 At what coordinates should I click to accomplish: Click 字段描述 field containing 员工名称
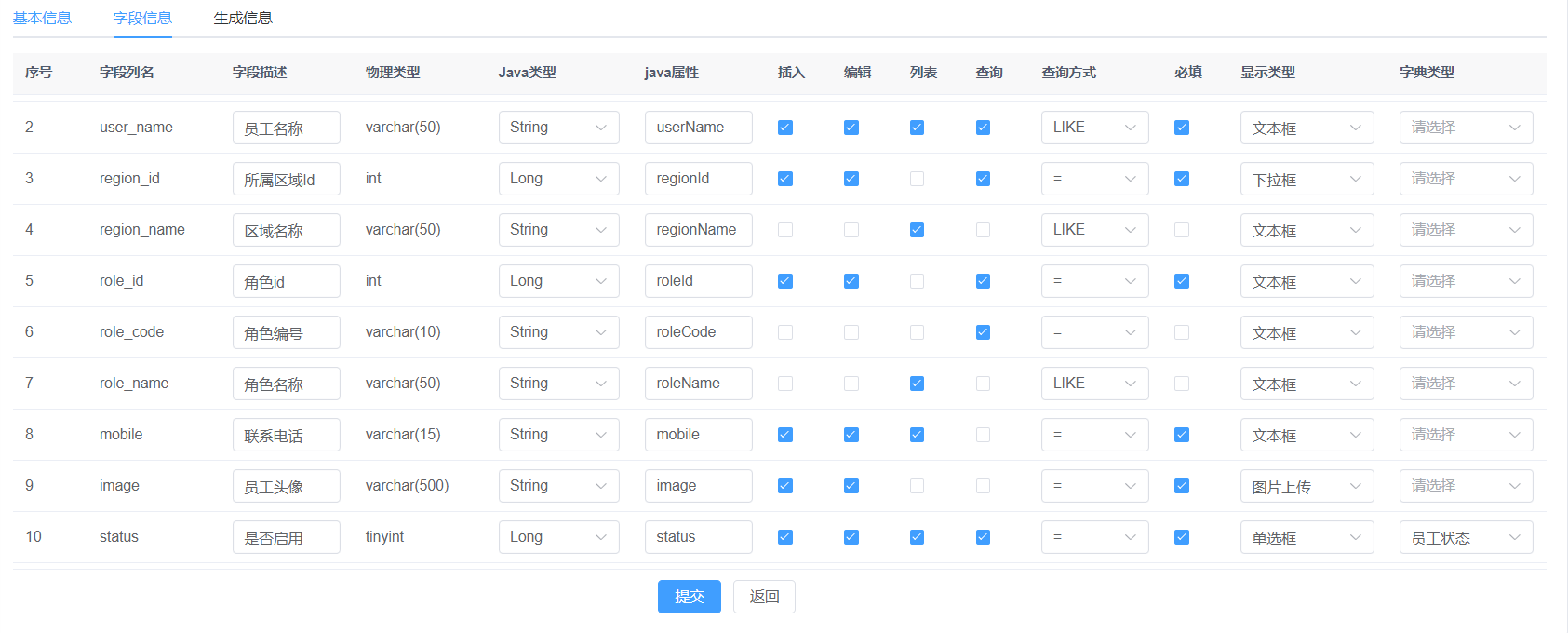(x=287, y=128)
